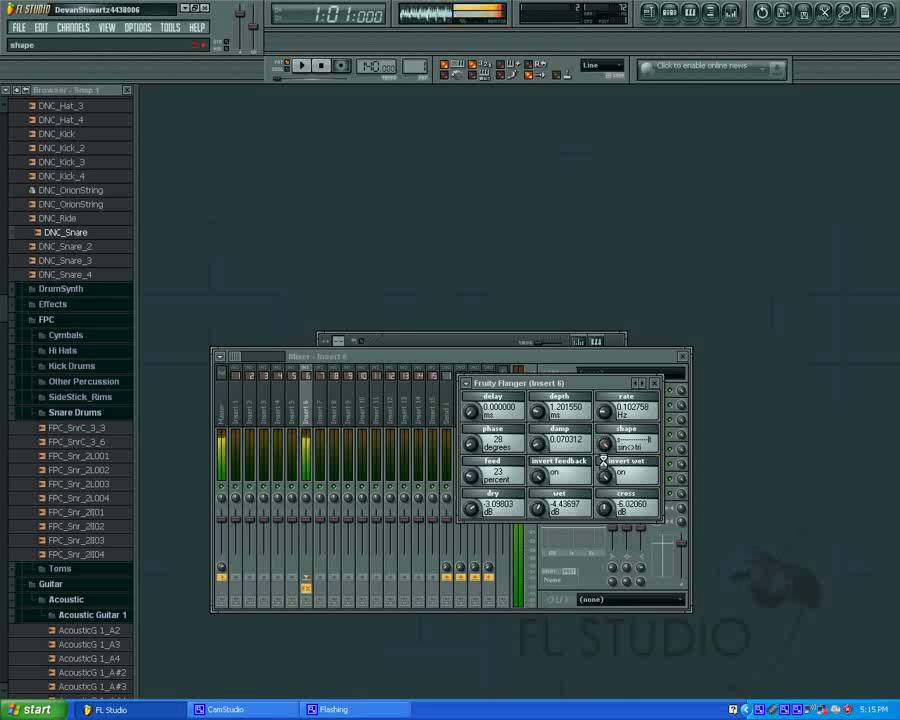Viewport: 900px width, 720px height.
Task: Open the Step Sequencer from the top toolbar
Action: 669,13
